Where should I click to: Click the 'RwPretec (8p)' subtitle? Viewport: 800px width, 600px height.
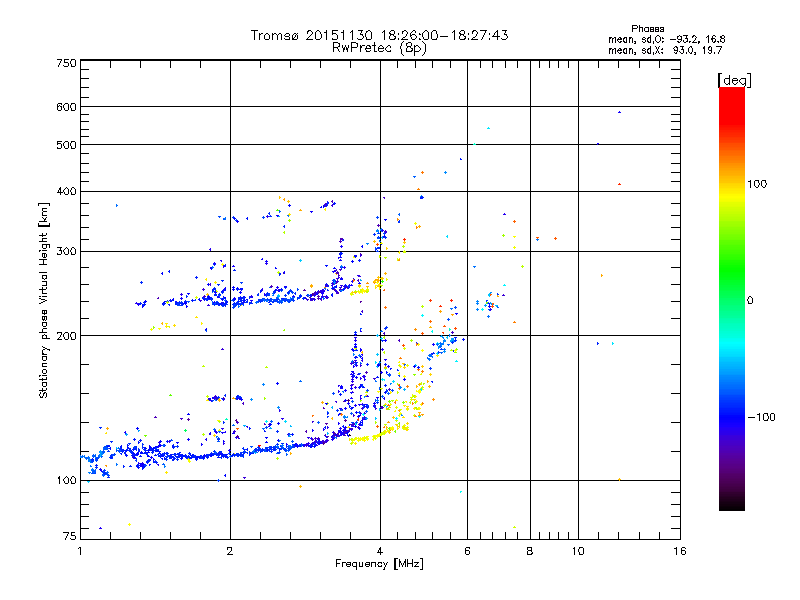tap(379, 48)
